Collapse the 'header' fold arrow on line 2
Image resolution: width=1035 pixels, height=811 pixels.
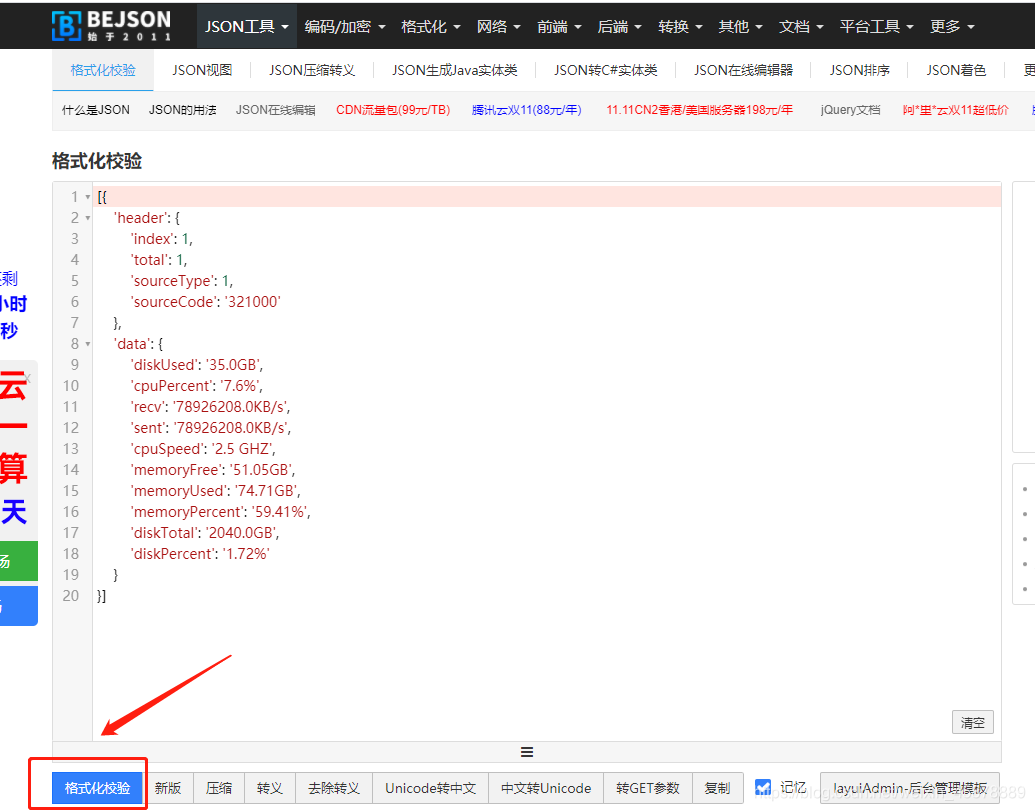point(88,218)
